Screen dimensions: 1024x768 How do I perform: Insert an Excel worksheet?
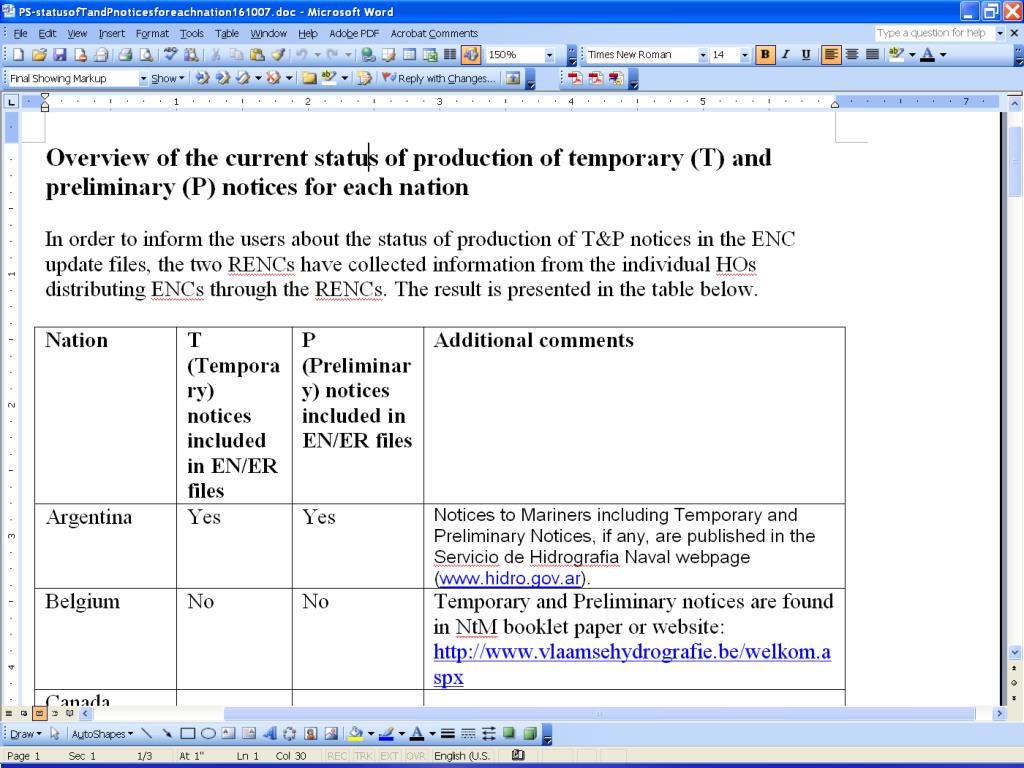pyautogui.click(x=430, y=55)
